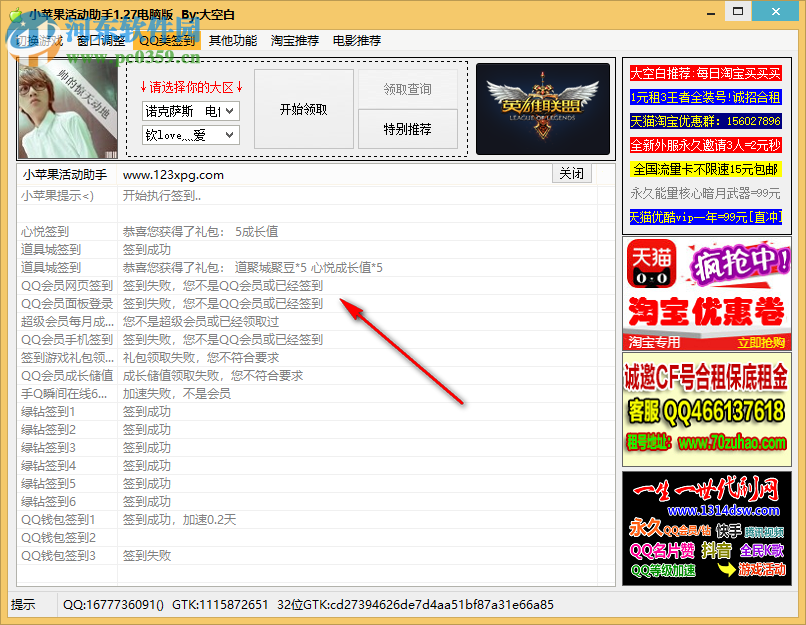Expand the 钦love爱 account dropdown
806x625 pixels.
click(x=191, y=135)
